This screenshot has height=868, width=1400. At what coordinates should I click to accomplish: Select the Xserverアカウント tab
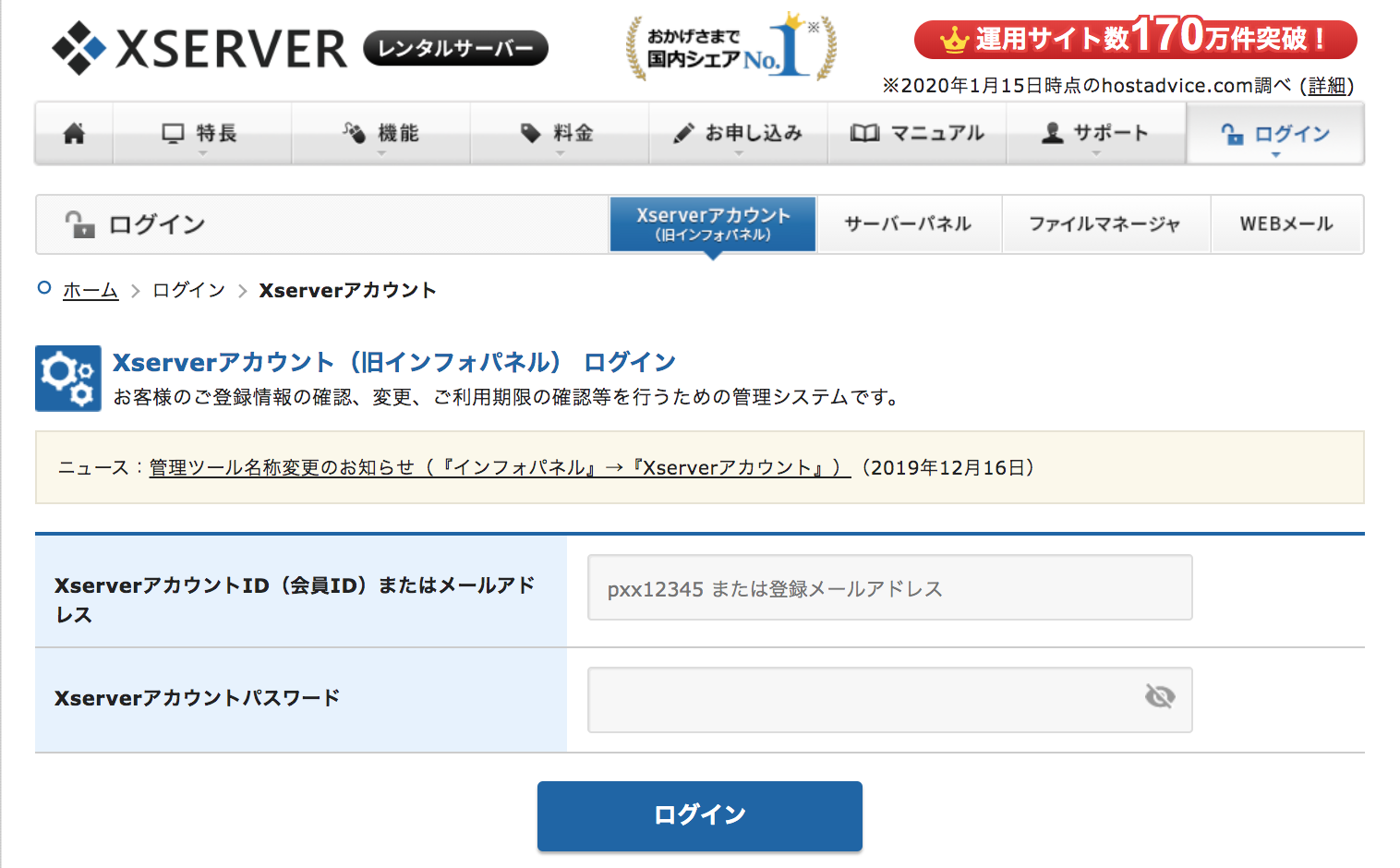pos(713,223)
